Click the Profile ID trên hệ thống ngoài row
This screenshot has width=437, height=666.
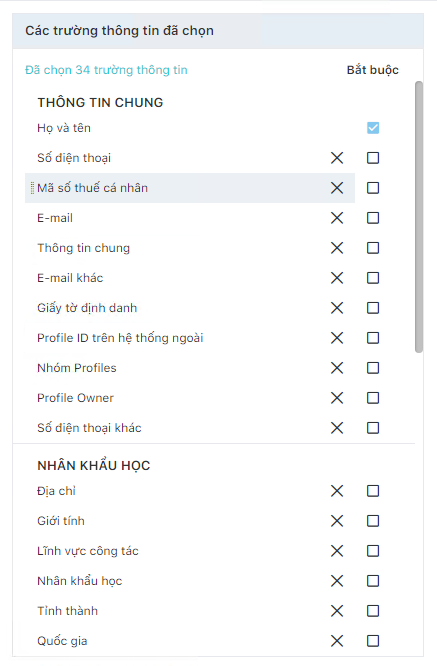(190, 338)
